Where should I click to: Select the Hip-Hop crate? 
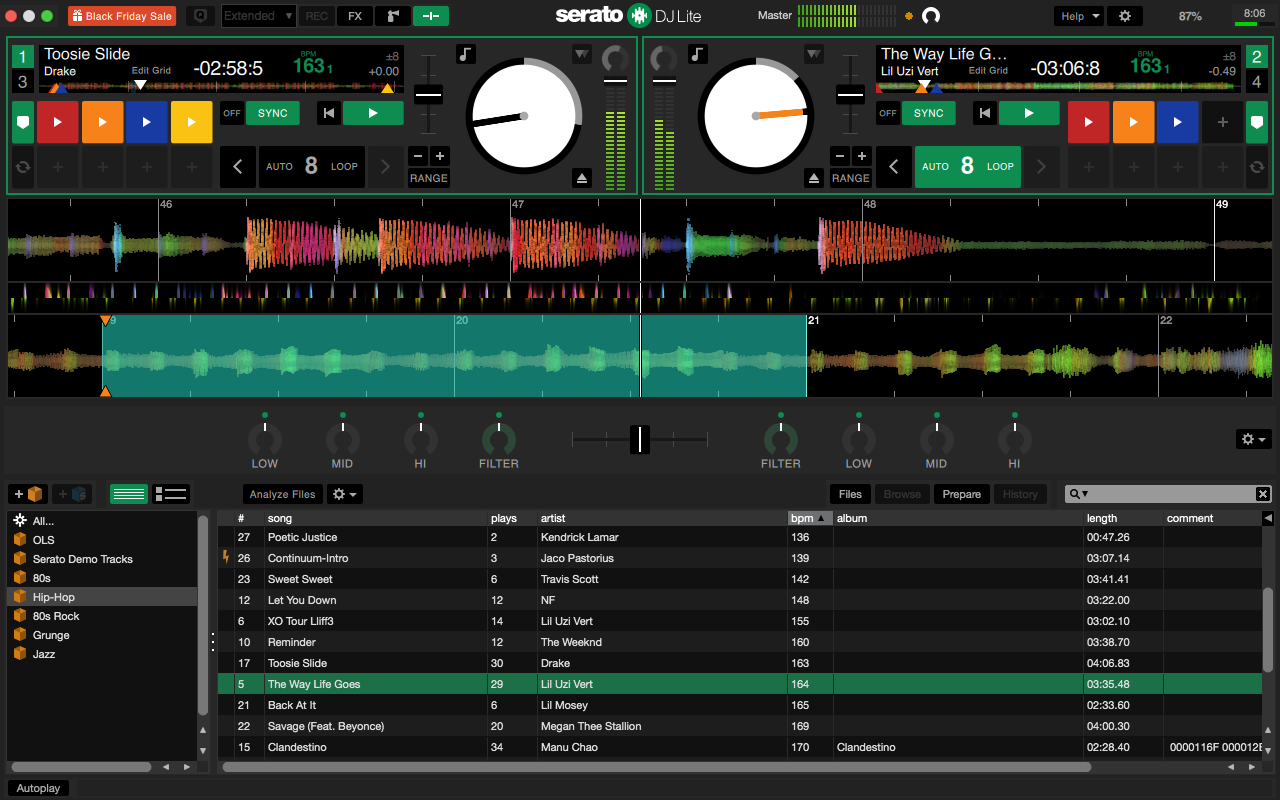[x=102, y=597]
